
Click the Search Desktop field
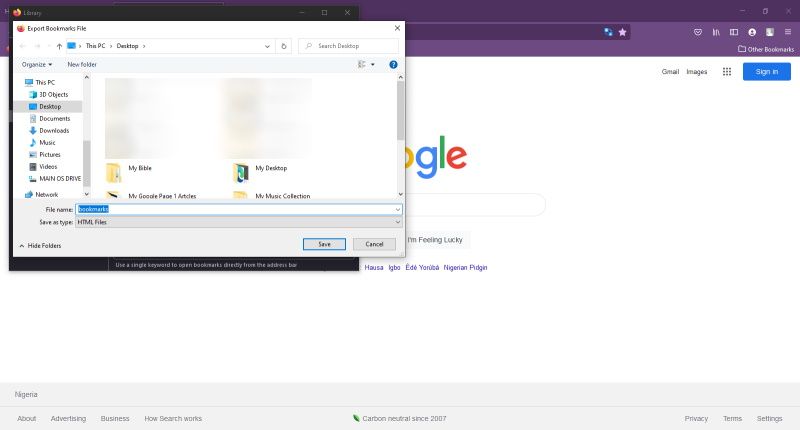348,46
